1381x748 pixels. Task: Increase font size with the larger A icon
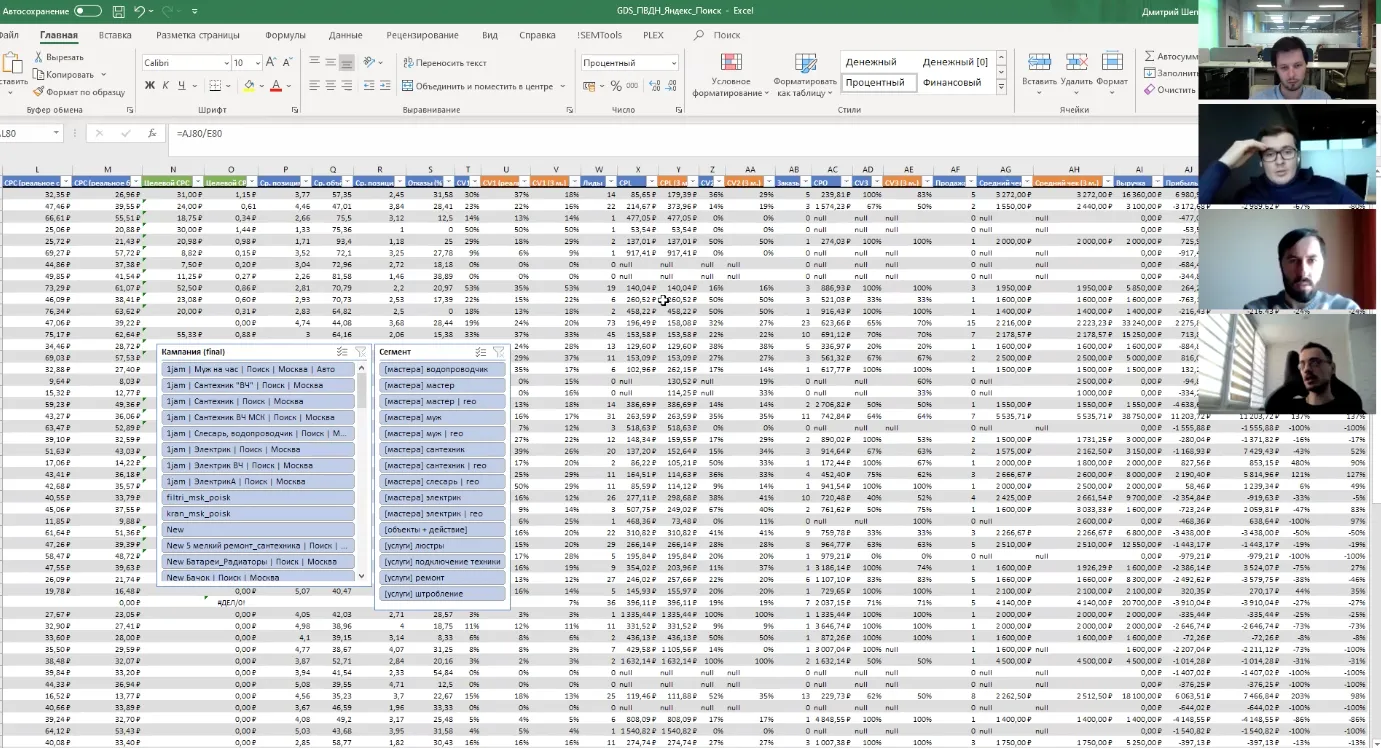272,62
